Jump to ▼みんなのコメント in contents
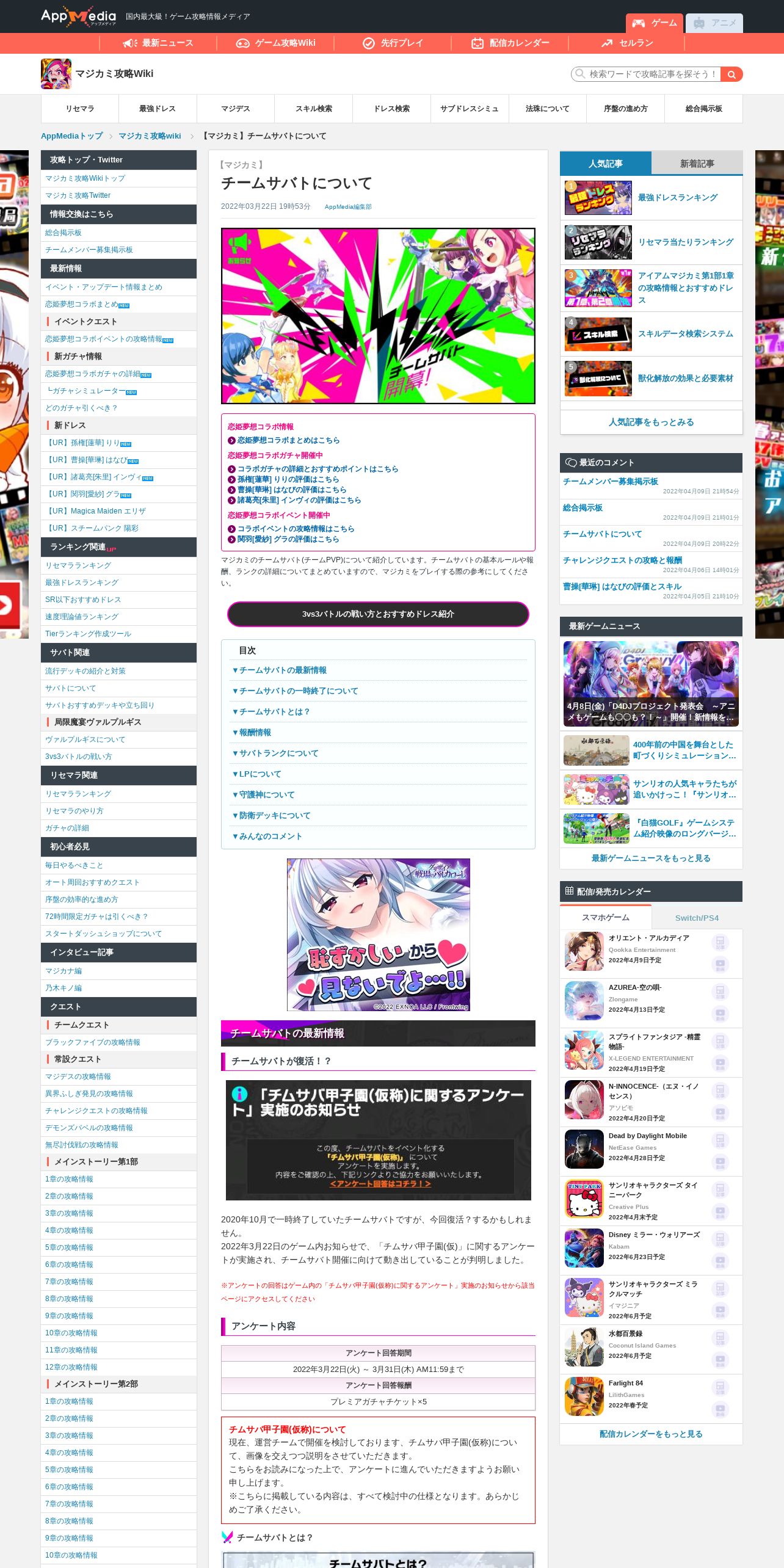 (x=267, y=837)
